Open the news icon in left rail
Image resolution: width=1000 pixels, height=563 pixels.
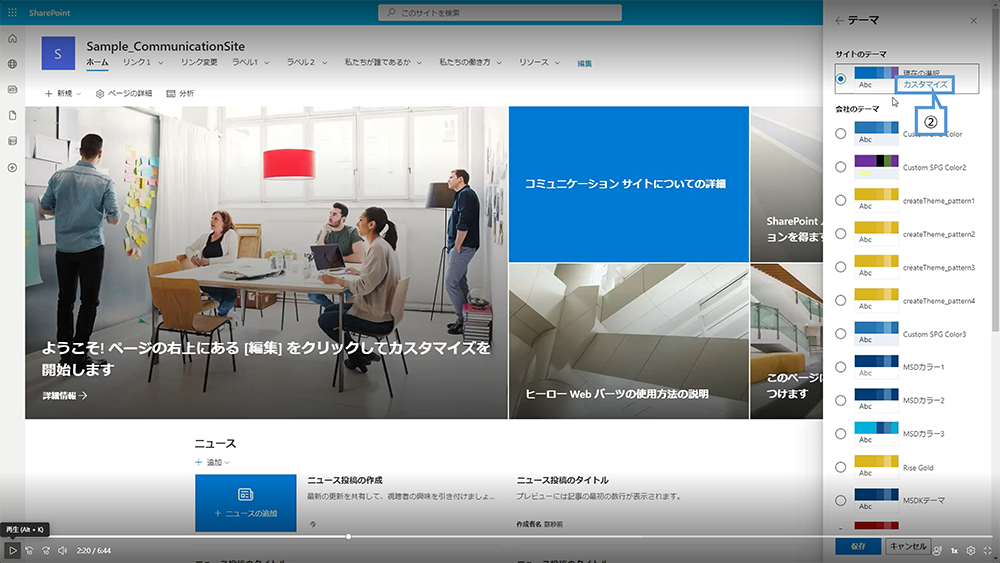(12, 90)
